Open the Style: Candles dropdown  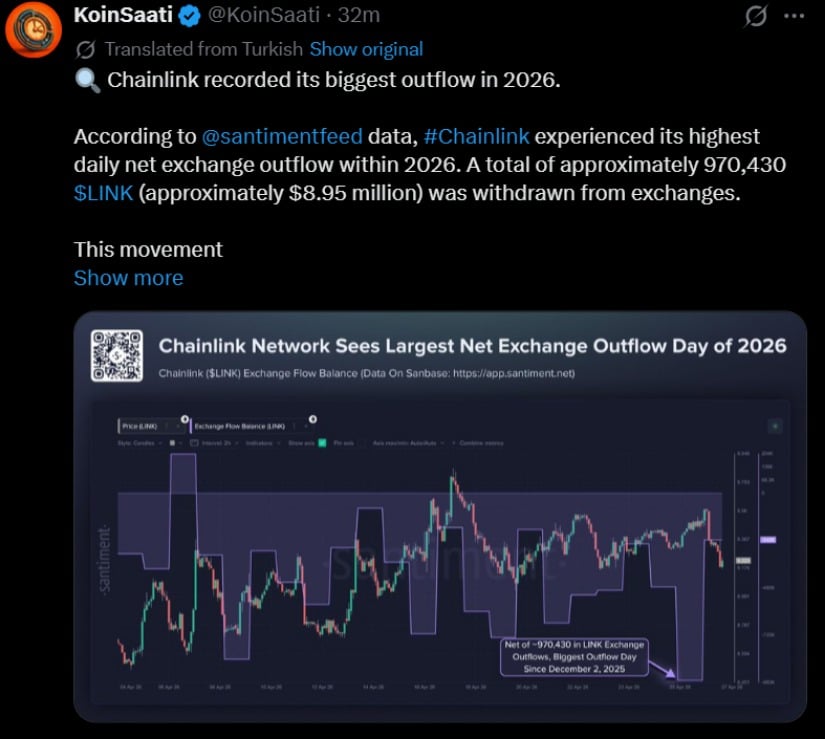coord(140,443)
